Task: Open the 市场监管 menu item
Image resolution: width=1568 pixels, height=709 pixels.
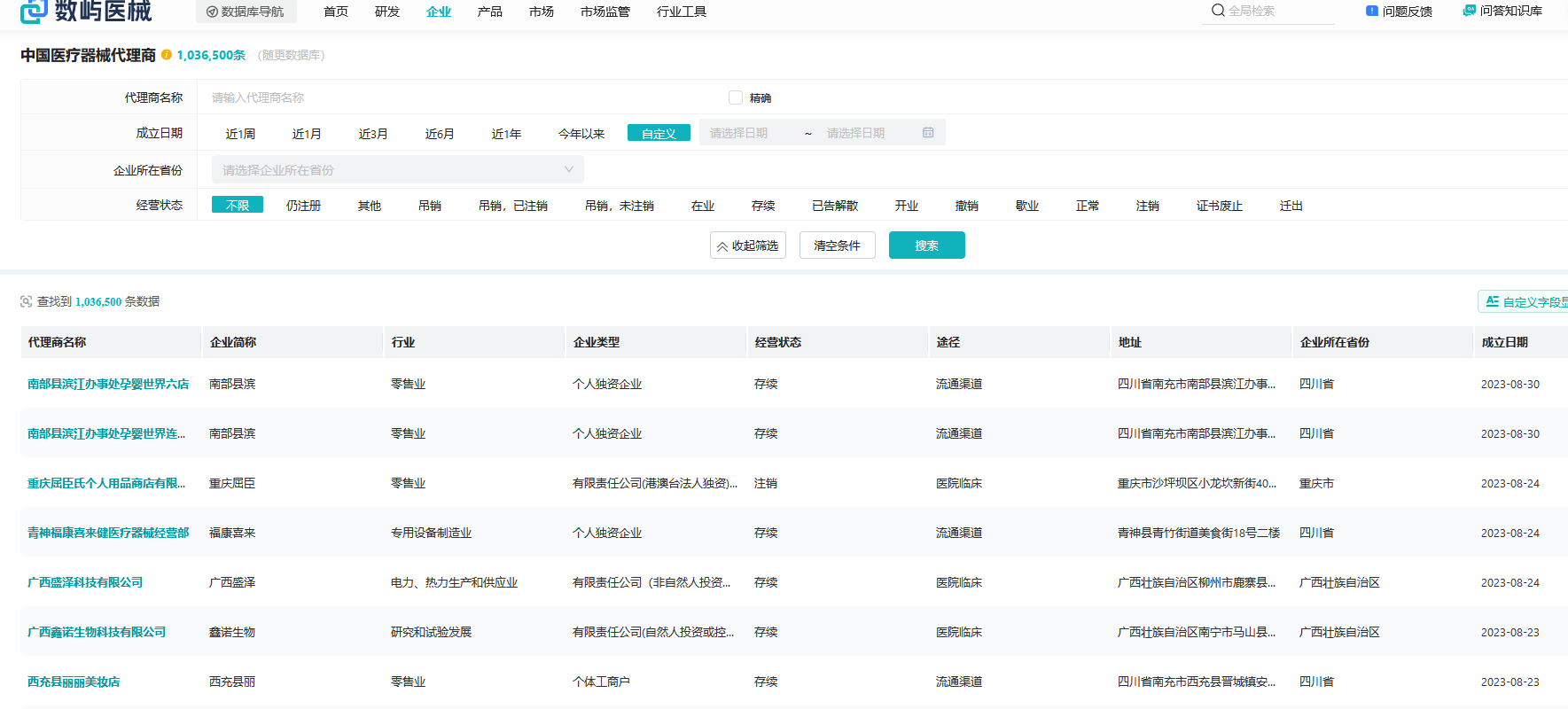Action: pos(605,12)
